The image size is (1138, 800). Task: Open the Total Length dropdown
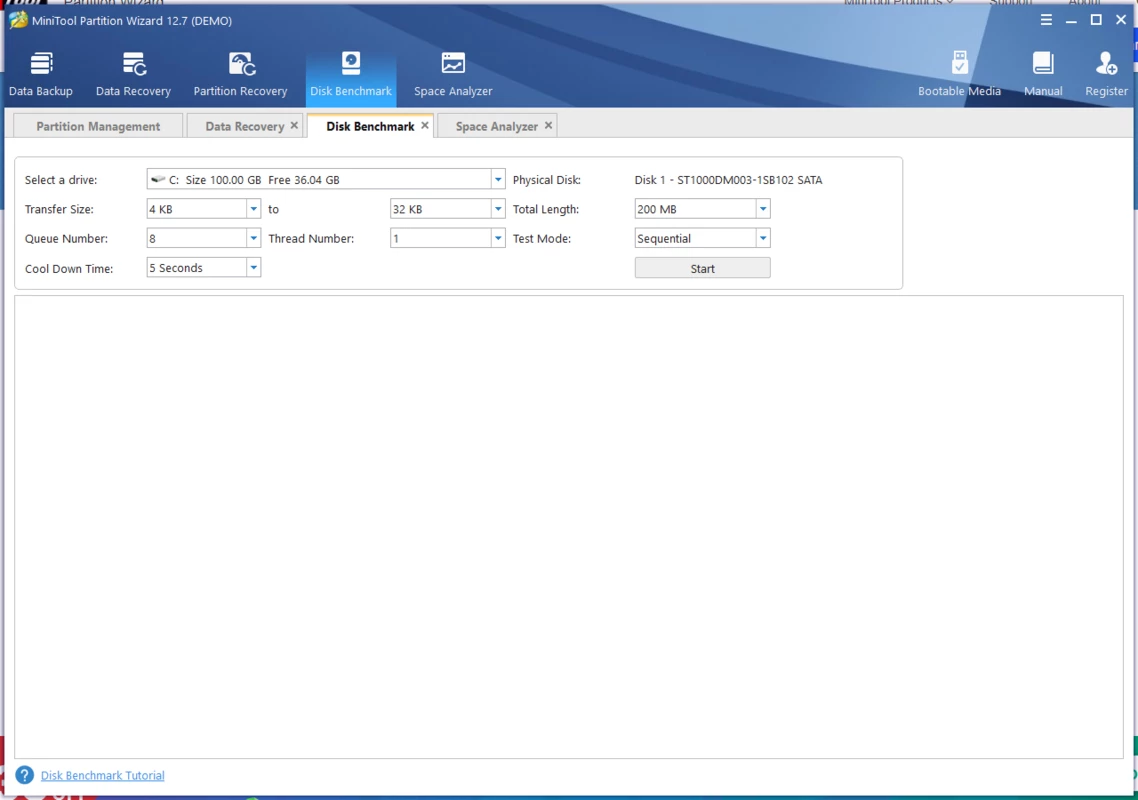[762, 209]
